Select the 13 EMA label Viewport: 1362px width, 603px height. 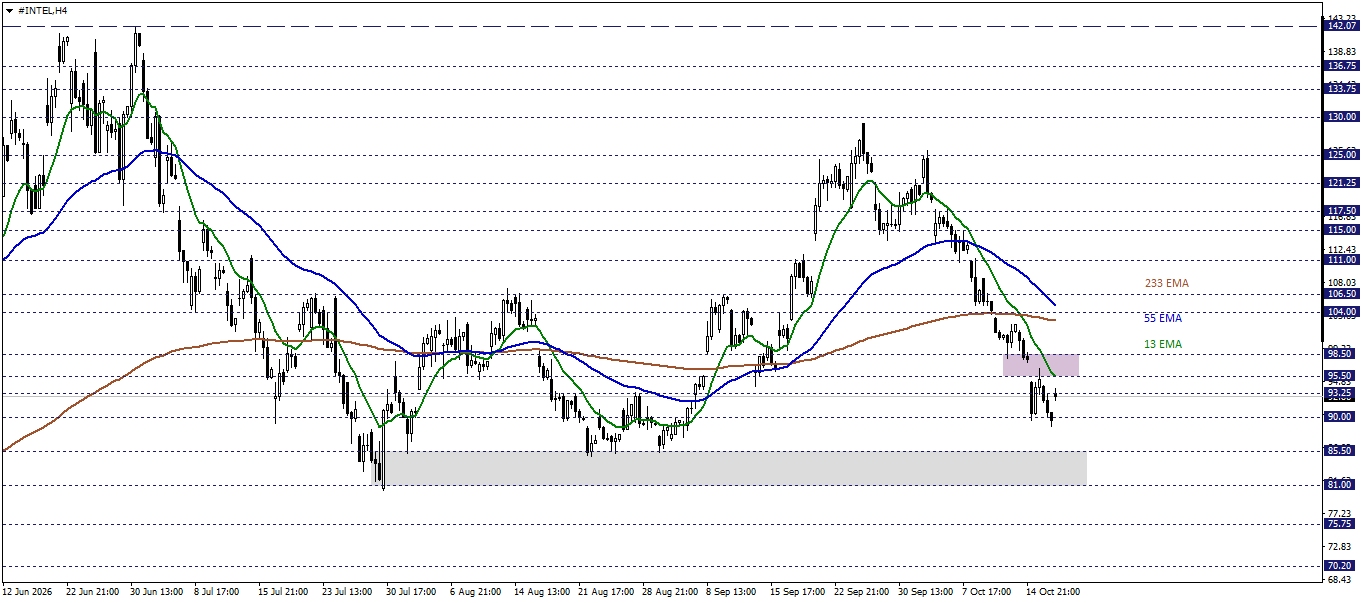tap(1163, 345)
